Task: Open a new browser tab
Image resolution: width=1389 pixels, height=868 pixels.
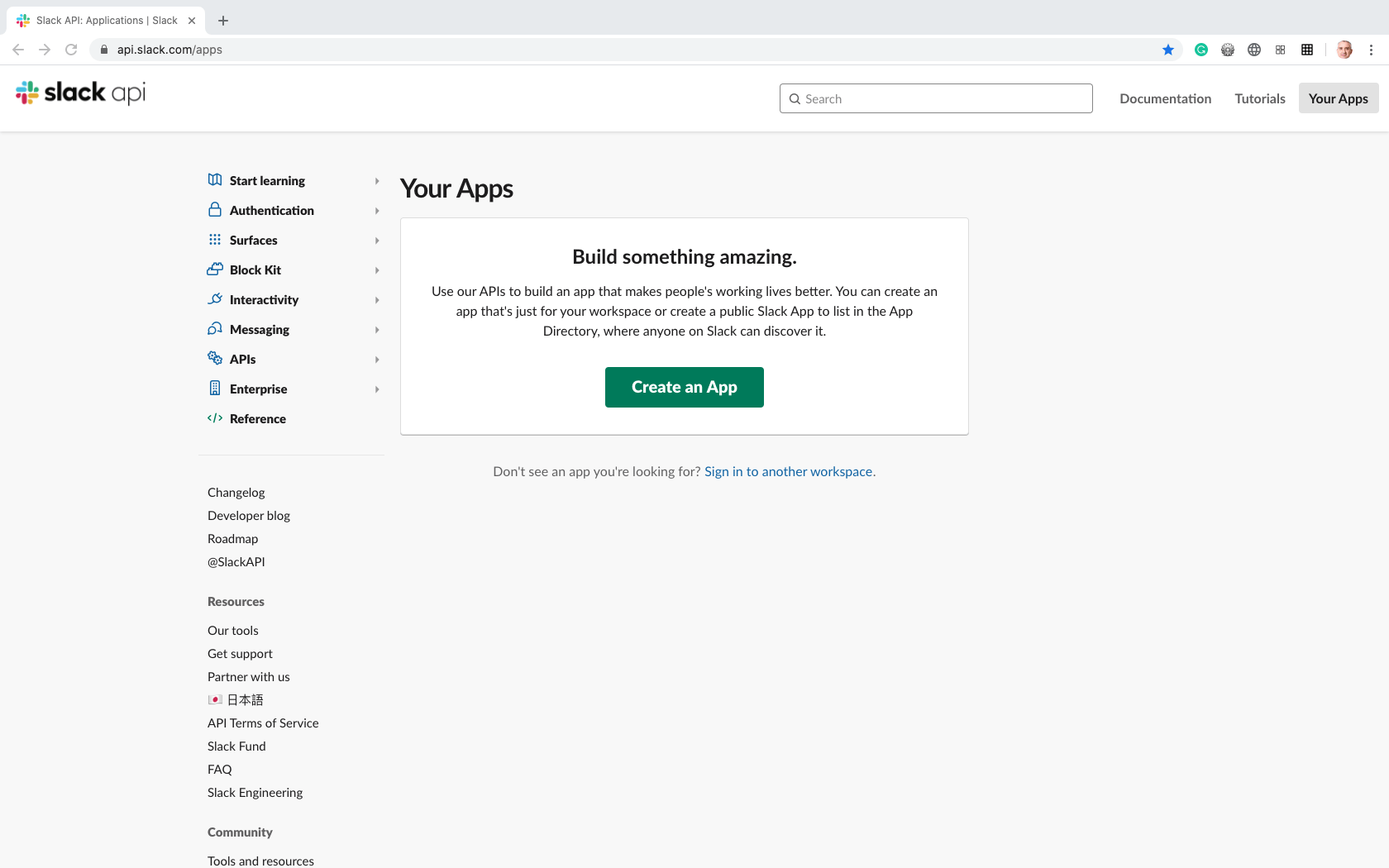Action: [223, 21]
